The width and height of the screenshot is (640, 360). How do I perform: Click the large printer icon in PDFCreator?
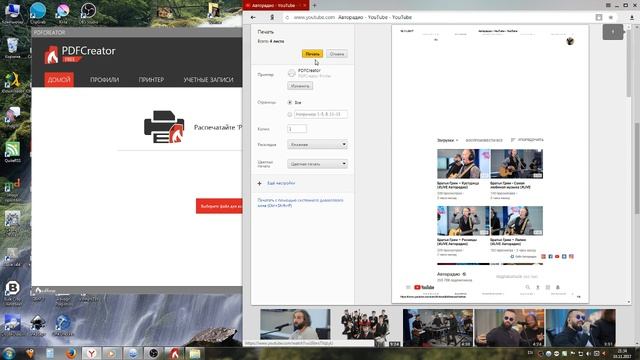tap(164, 127)
